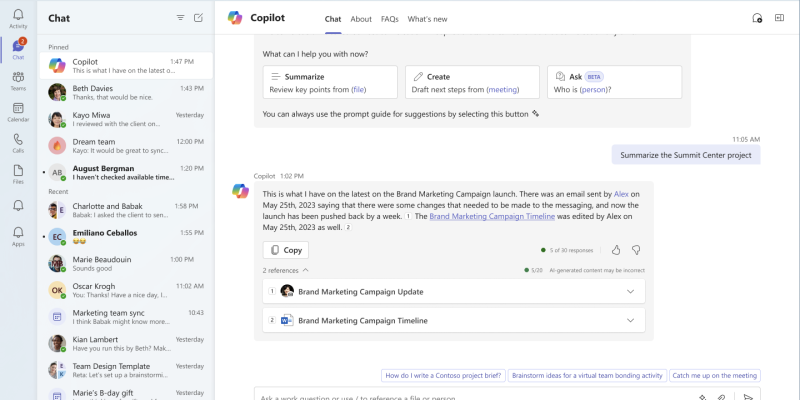
Task: Click the unlabeled bell icon below Files
Action: point(18,205)
